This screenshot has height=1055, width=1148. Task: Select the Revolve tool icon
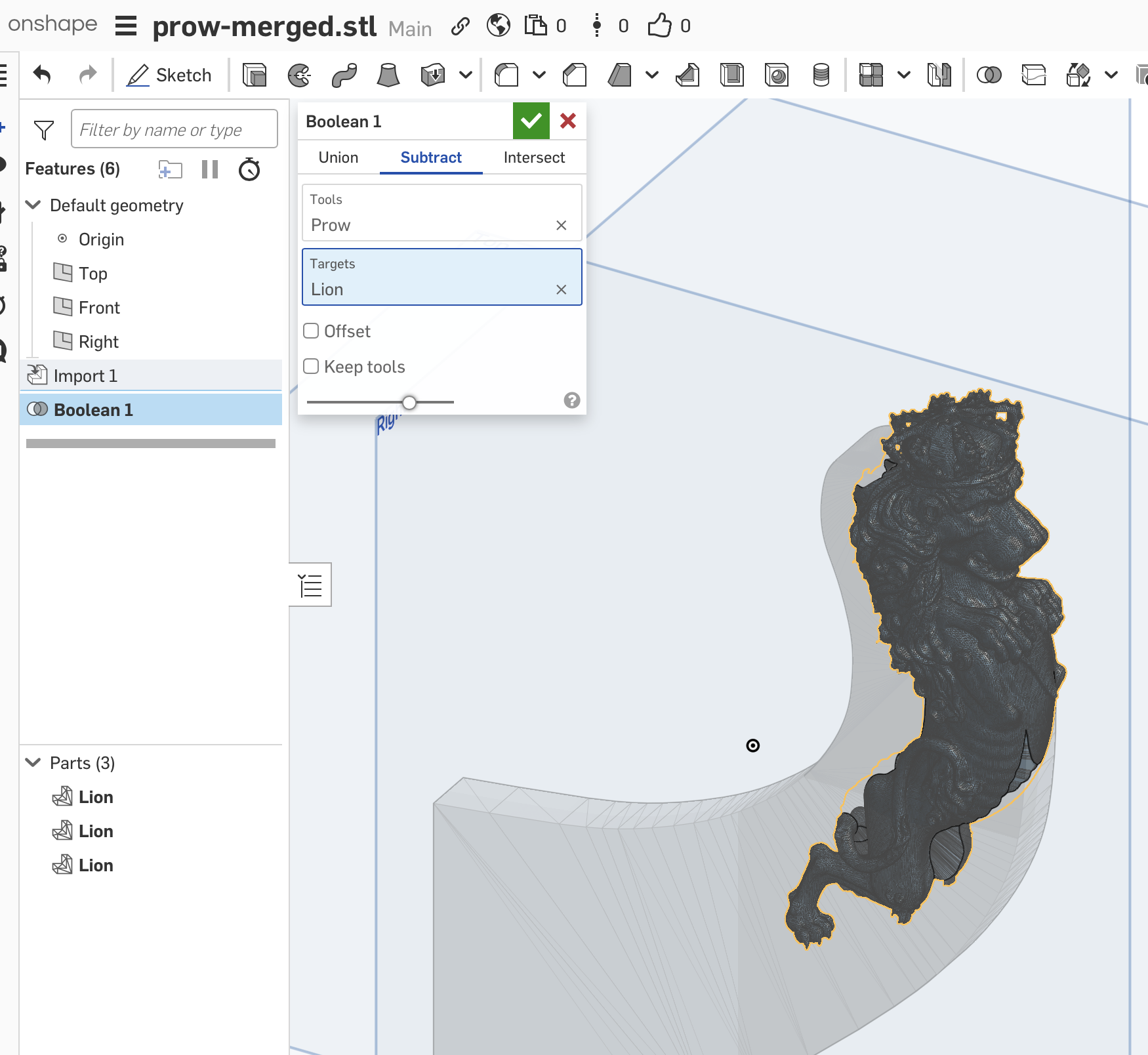coord(299,75)
